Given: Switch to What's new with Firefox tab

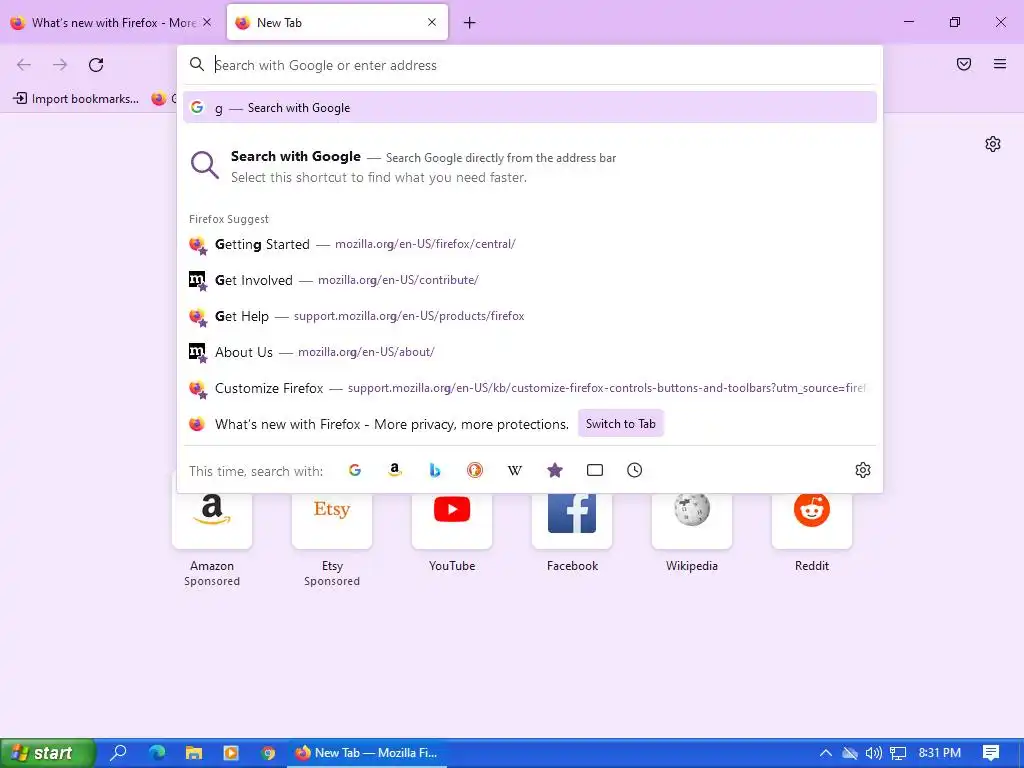Looking at the screenshot, I should click(111, 23).
